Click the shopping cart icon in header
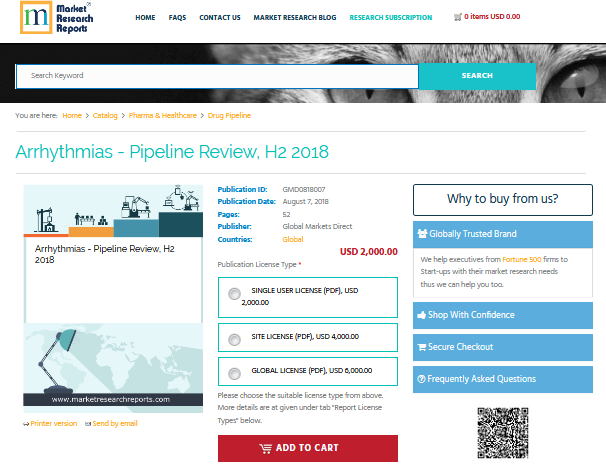606x472 pixels. (x=458, y=17)
